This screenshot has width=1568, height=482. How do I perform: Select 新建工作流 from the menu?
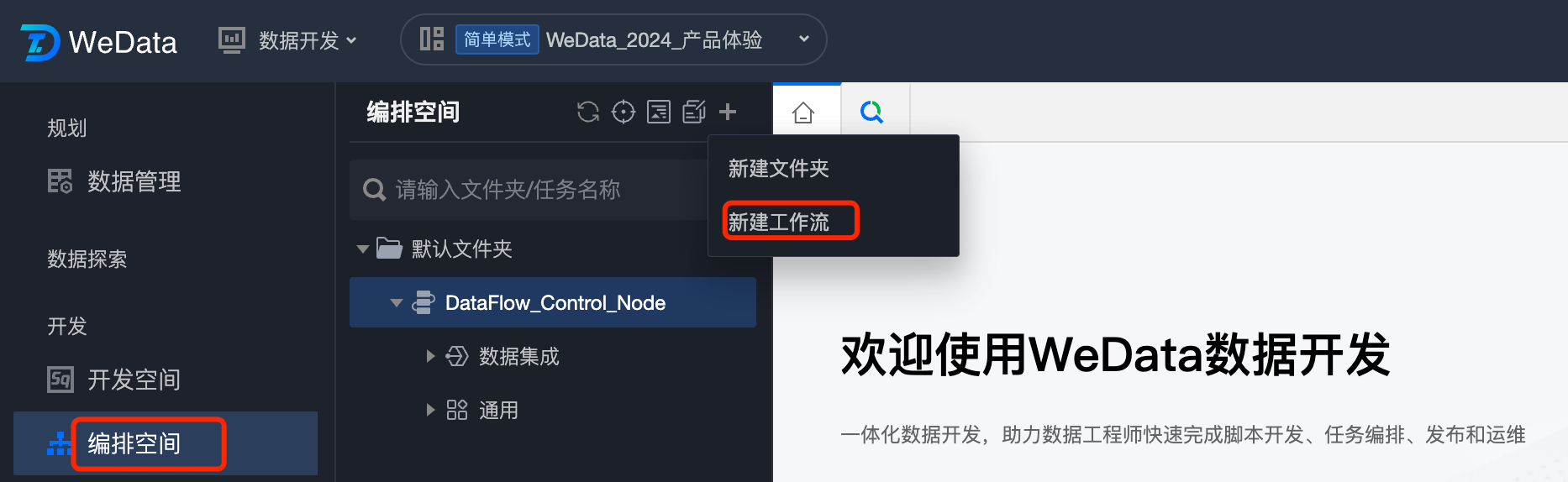779,222
